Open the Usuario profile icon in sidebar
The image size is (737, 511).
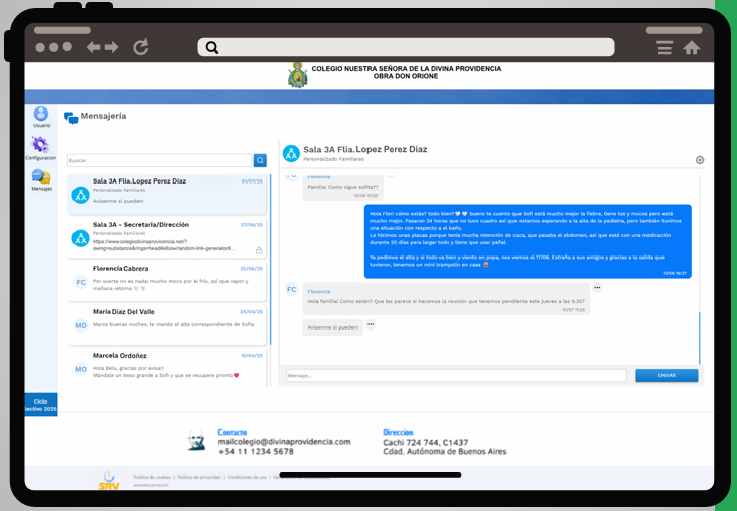click(x=41, y=115)
